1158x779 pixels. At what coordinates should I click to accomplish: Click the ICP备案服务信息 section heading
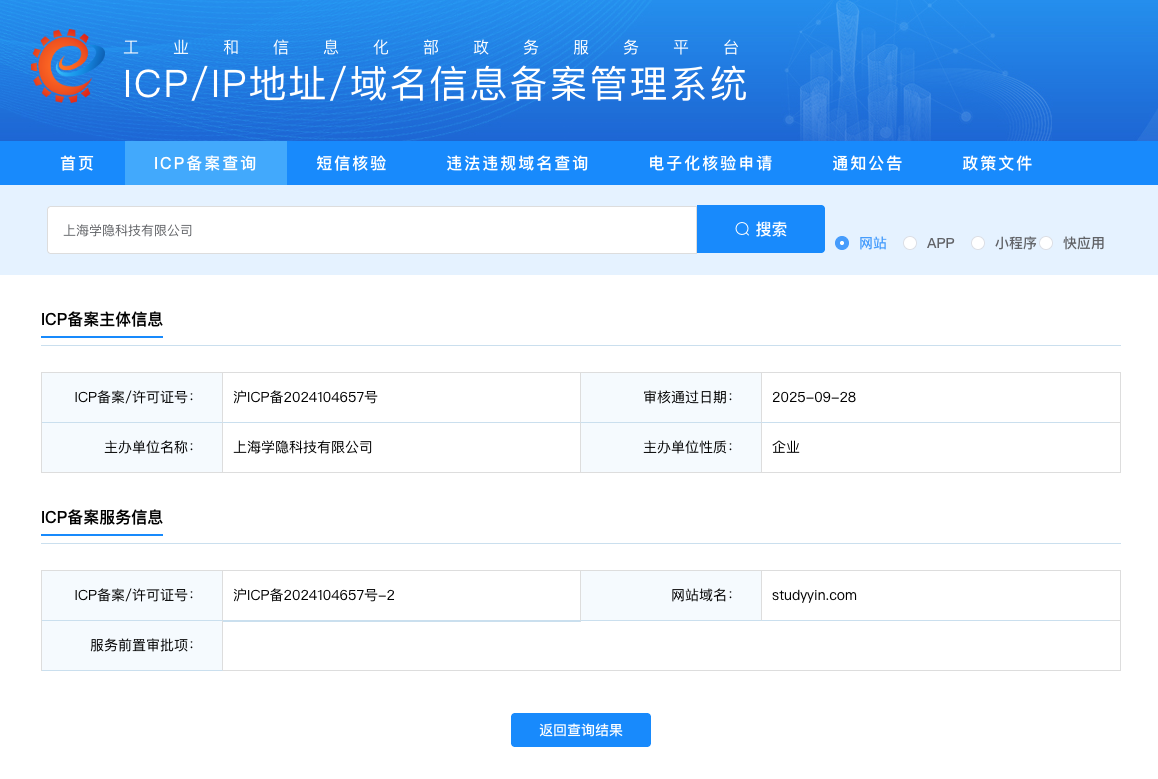click(x=102, y=517)
